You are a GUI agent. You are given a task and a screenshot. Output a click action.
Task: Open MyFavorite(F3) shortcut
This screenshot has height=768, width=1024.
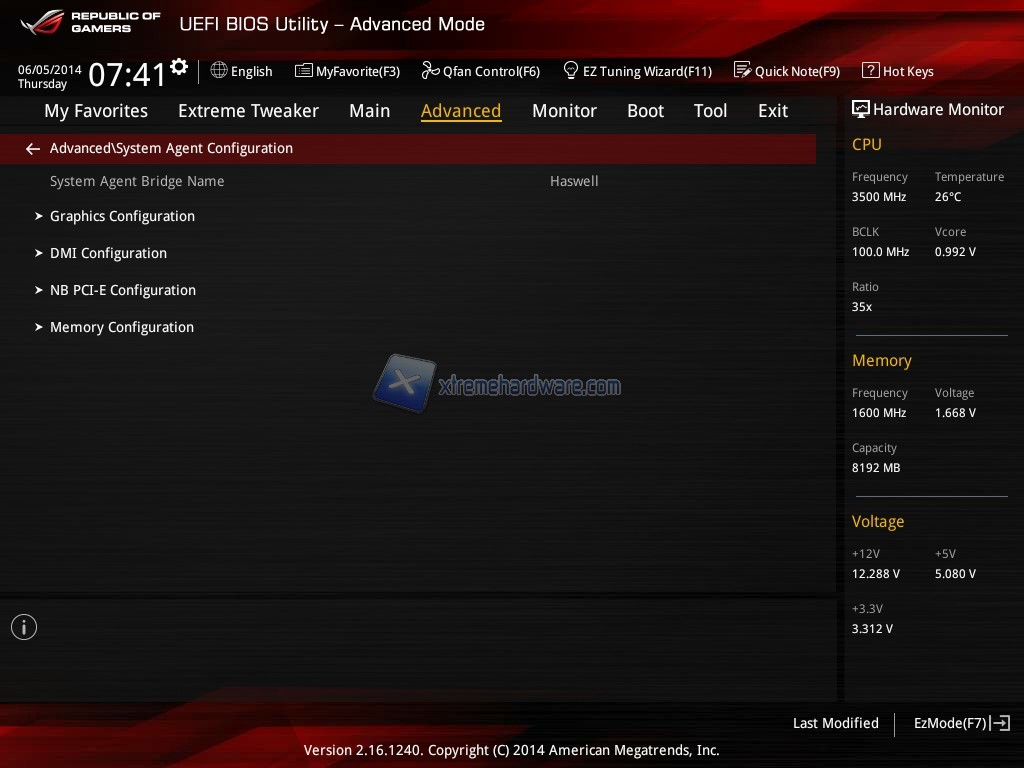coord(347,71)
